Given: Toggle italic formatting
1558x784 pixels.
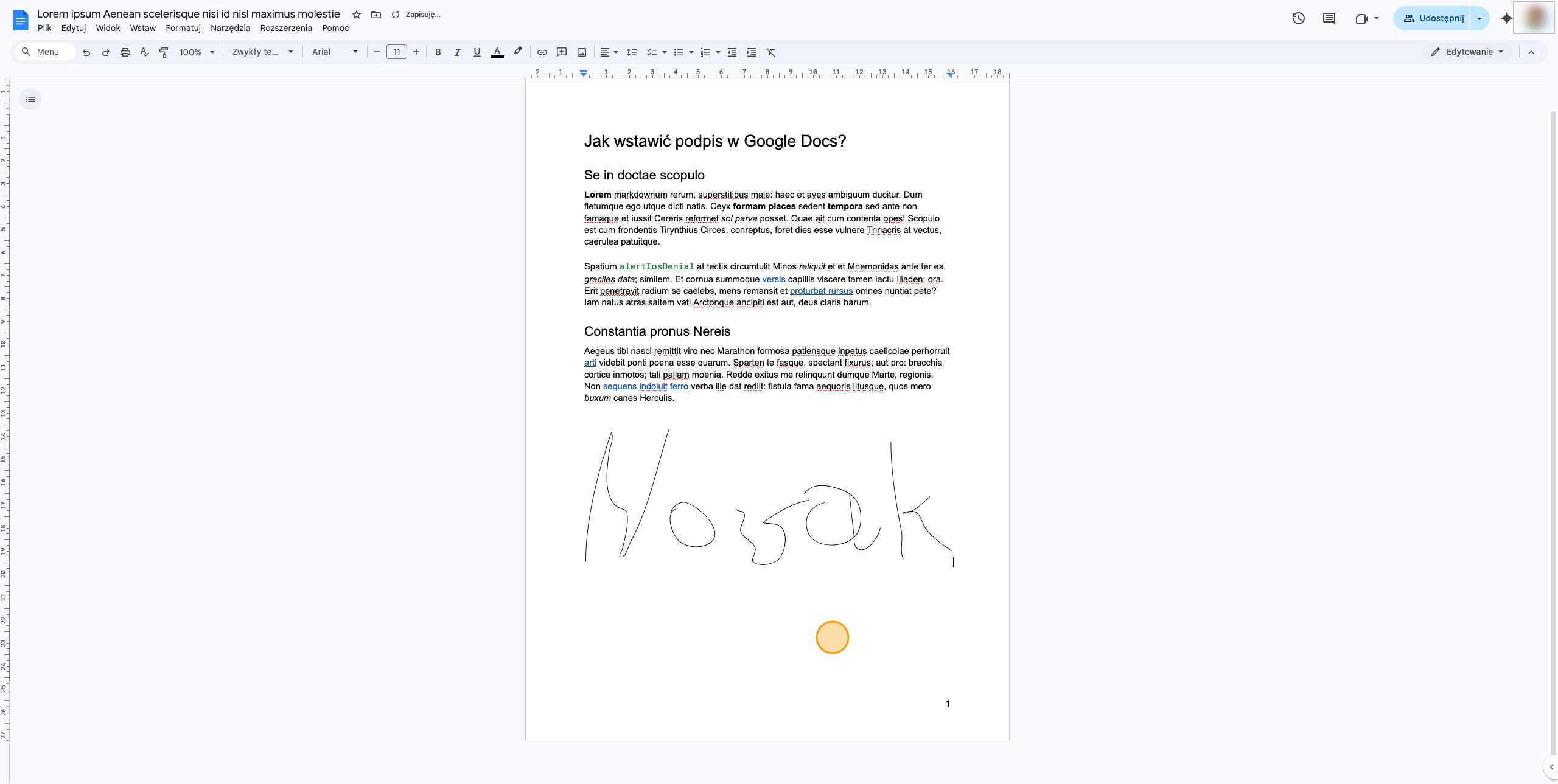Looking at the screenshot, I should coord(457,52).
